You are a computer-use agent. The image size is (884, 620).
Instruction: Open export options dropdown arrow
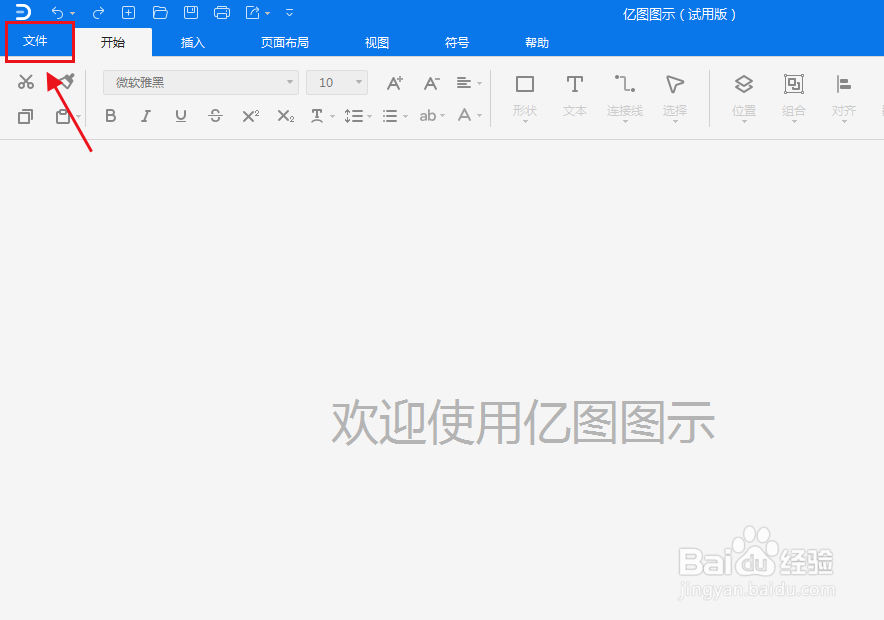coord(267,14)
